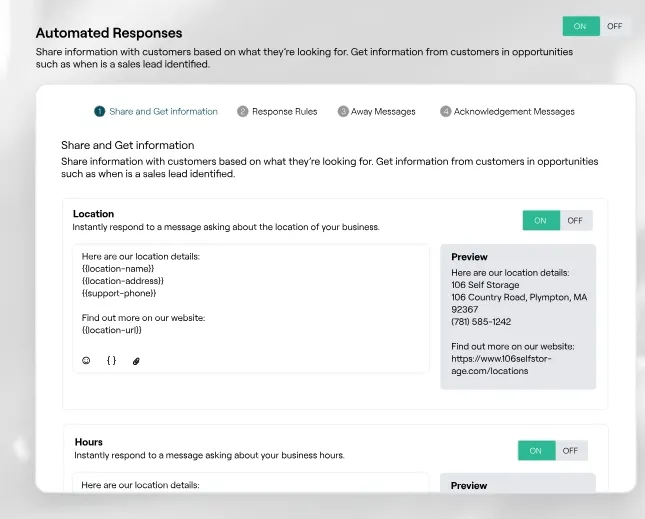
Task: Click '106 Self Storage' in preview
Action: [485, 285]
